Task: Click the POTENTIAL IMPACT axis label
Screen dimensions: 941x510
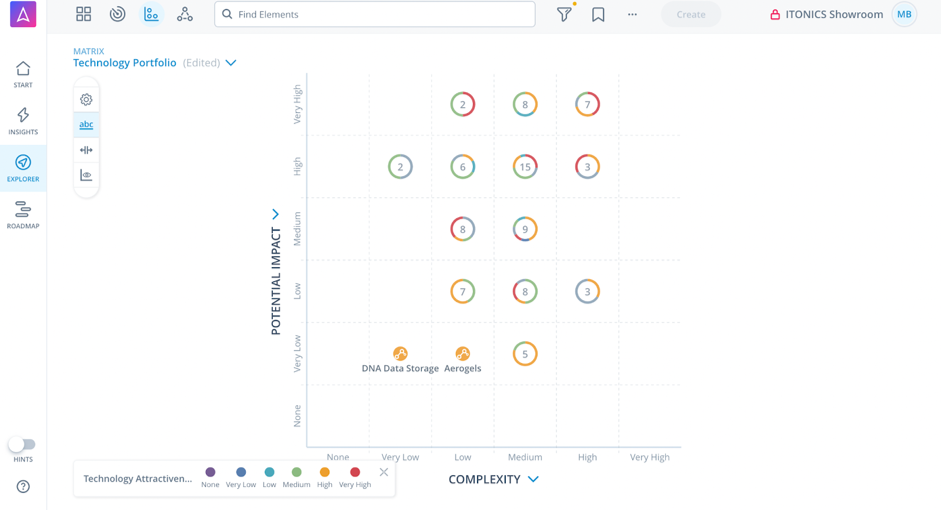Action: [x=276, y=281]
